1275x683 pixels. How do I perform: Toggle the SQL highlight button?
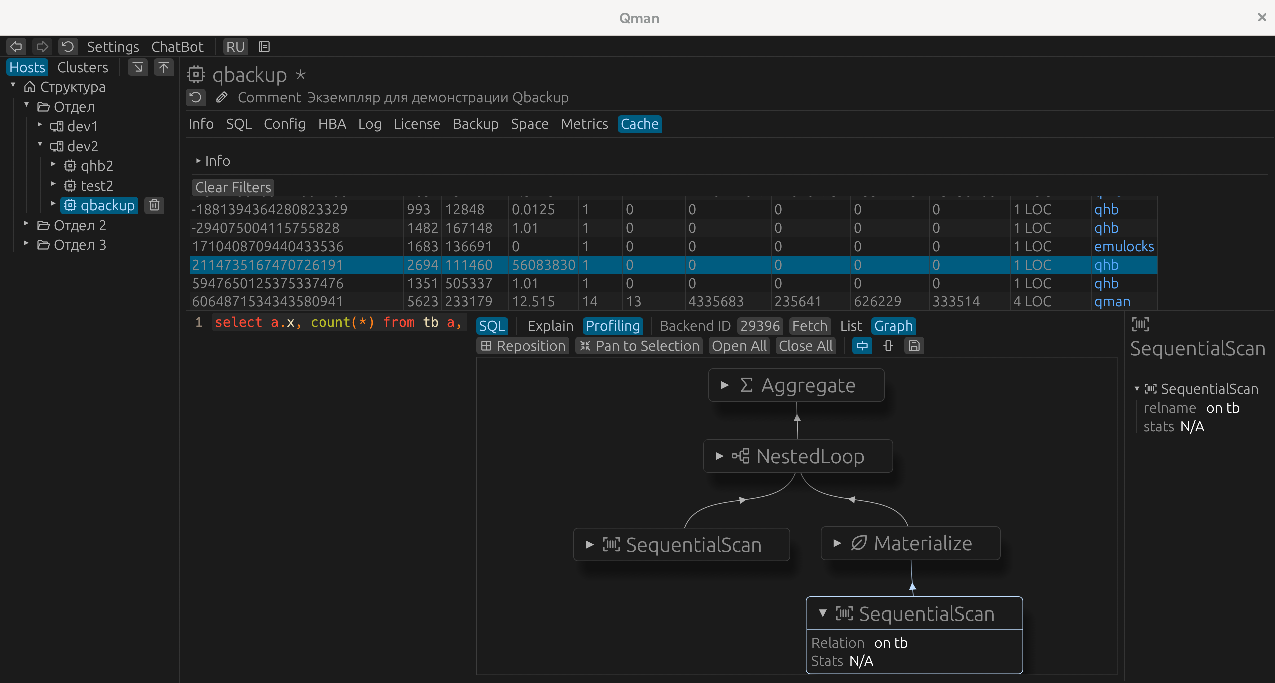[x=492, y=325]
